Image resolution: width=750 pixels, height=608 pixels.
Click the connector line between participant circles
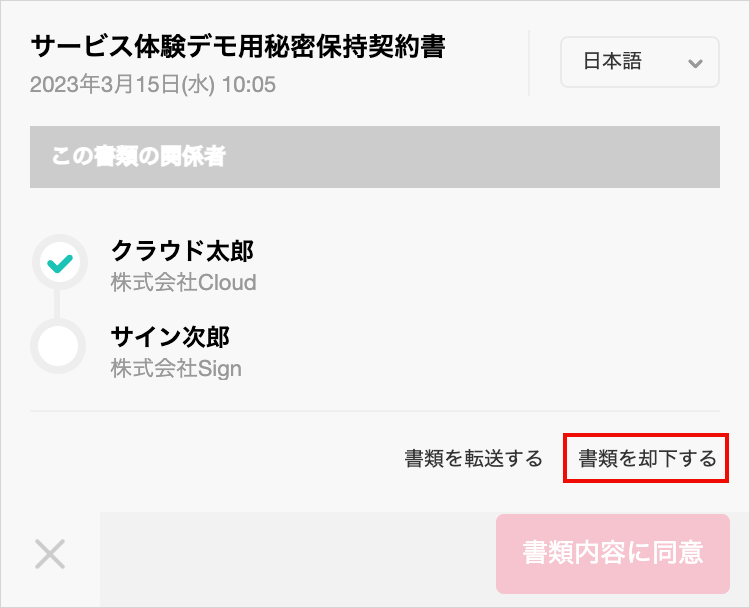[x=57, y=304]
